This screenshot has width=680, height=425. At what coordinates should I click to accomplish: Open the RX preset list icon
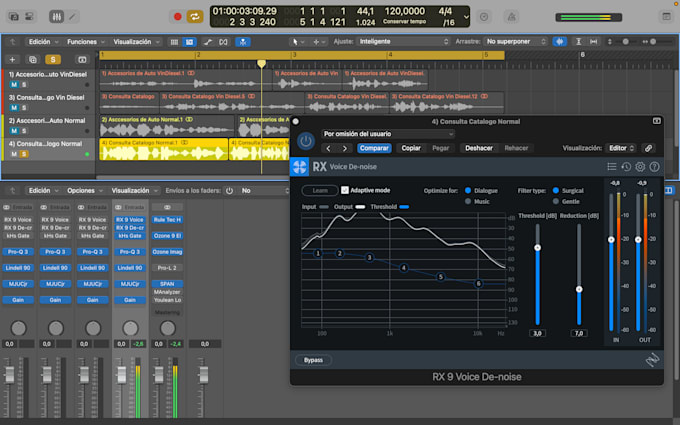click(x=611, y=166)
